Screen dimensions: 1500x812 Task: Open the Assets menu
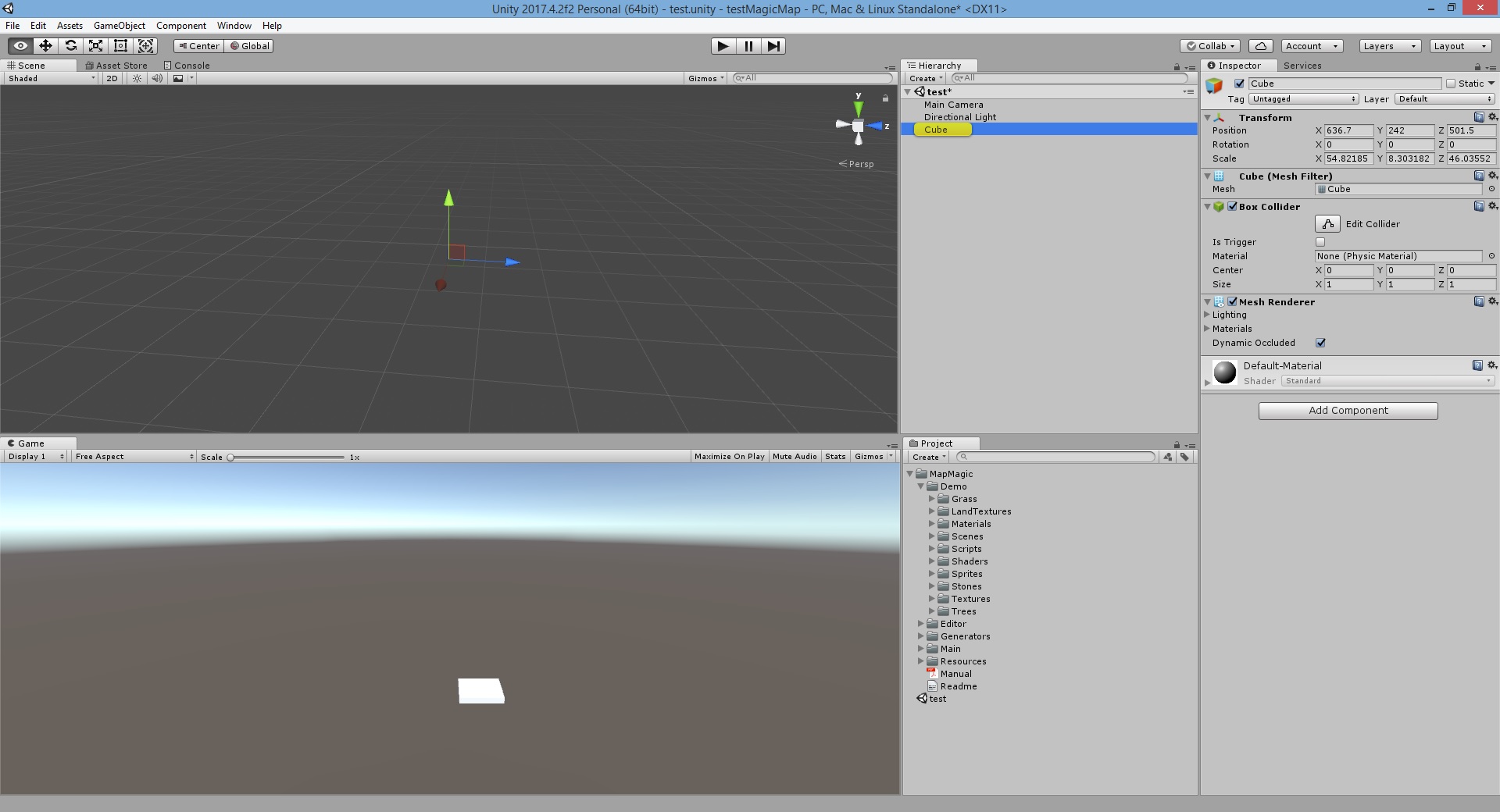click(x=70, y=26)
